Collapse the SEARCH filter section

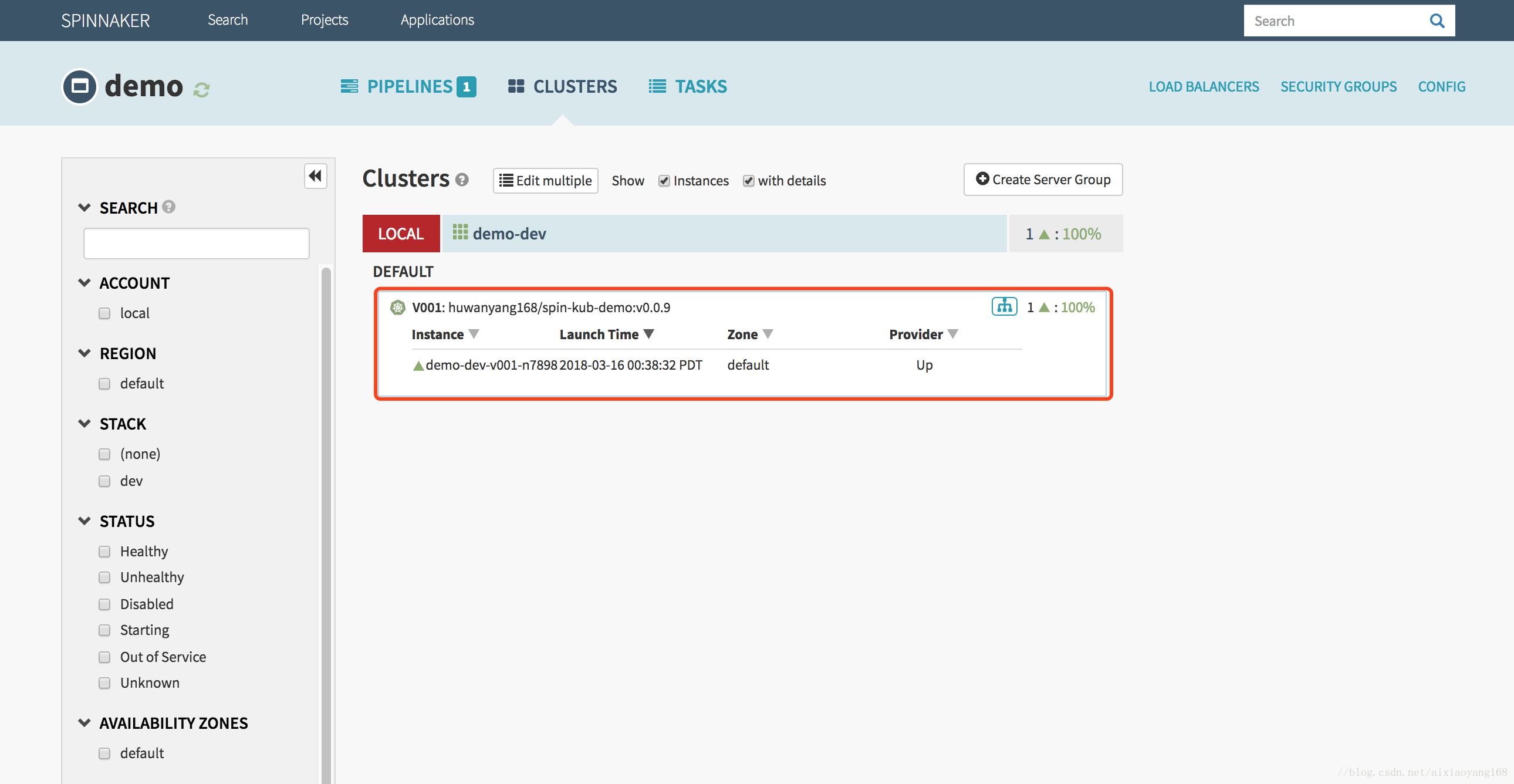pos(85,208)
